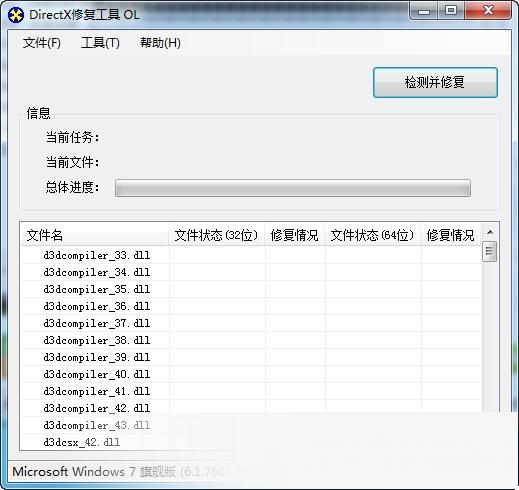Image resolution: width=519 pixels, height=490 pixels.
Task: Click the DirectX repair tool title icon
Action: tap(16, 15)
